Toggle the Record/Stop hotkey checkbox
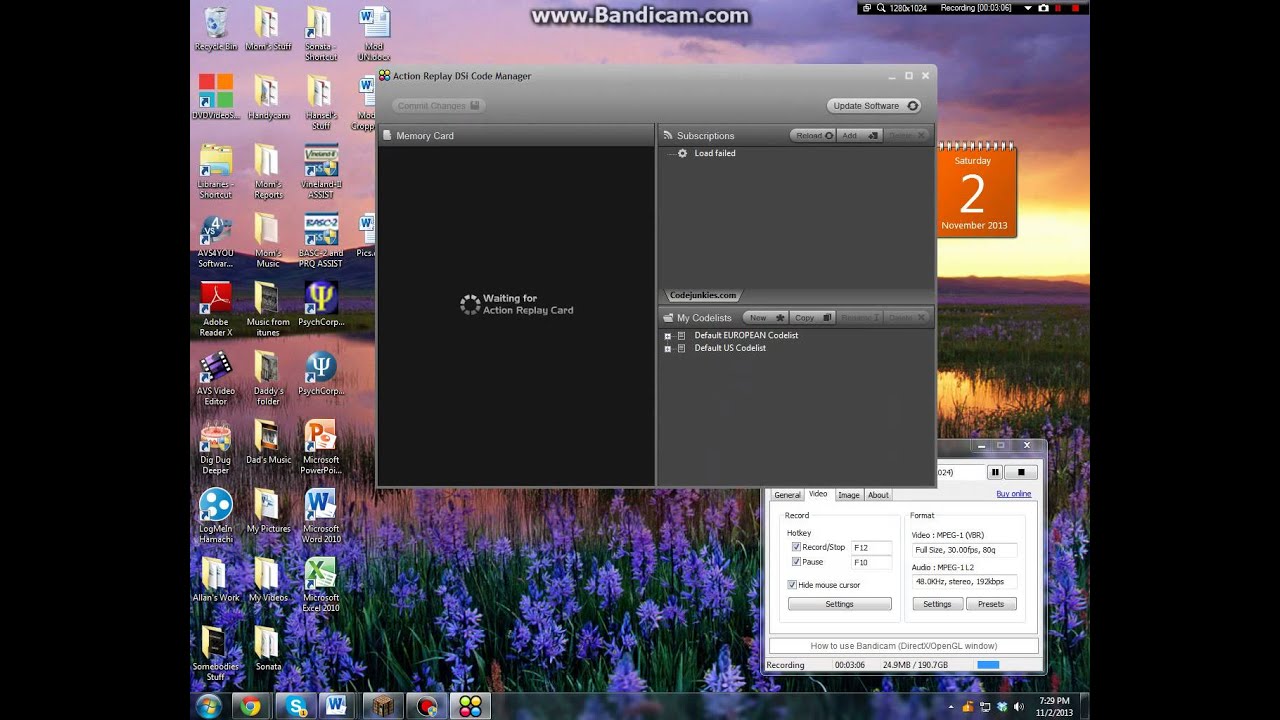This screenshot has width=1280, height=720. [796, 547]
